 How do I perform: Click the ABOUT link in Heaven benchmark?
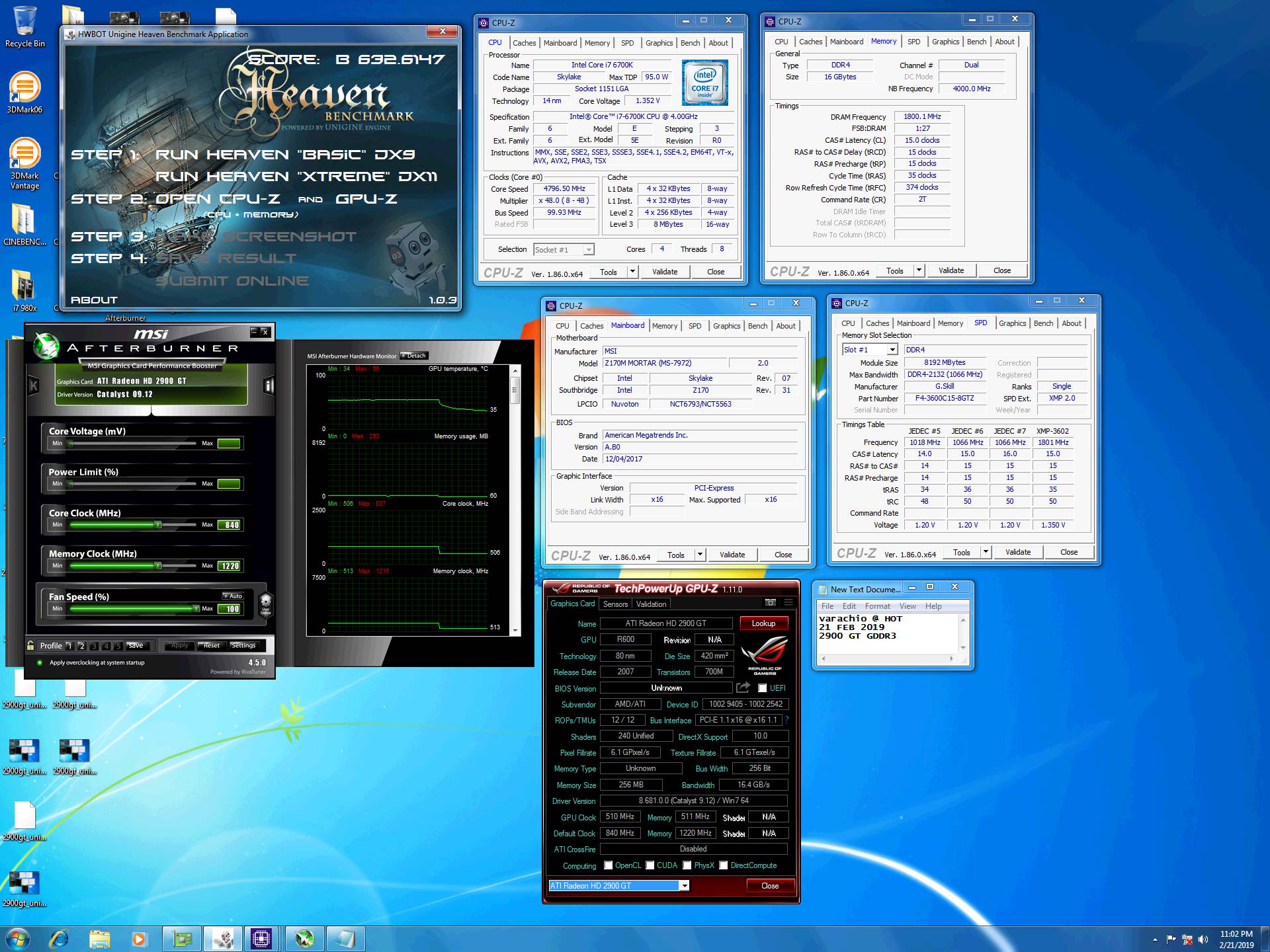[x=94, y=300]
